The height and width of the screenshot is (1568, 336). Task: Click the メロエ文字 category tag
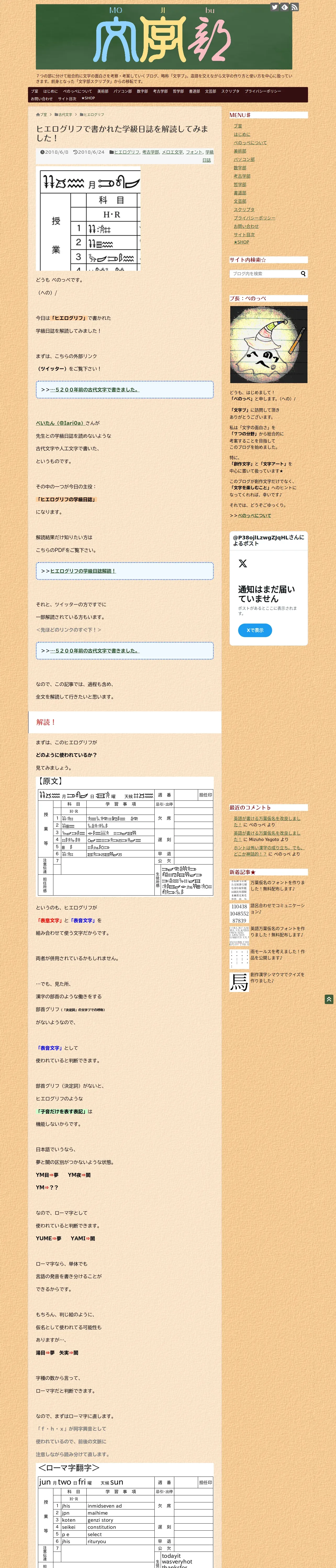172,152
